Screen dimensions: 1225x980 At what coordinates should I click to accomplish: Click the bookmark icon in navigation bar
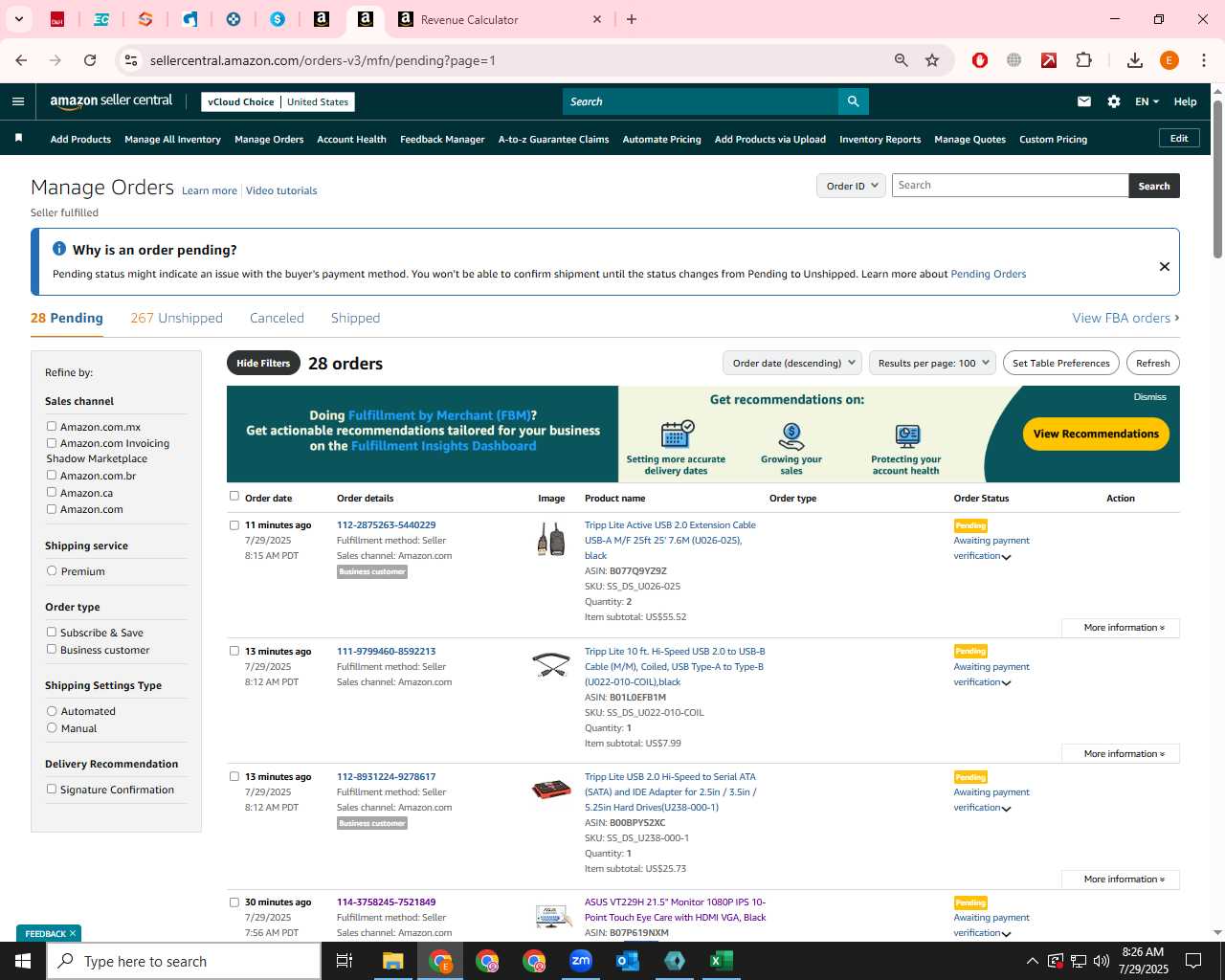coord(18,139)
